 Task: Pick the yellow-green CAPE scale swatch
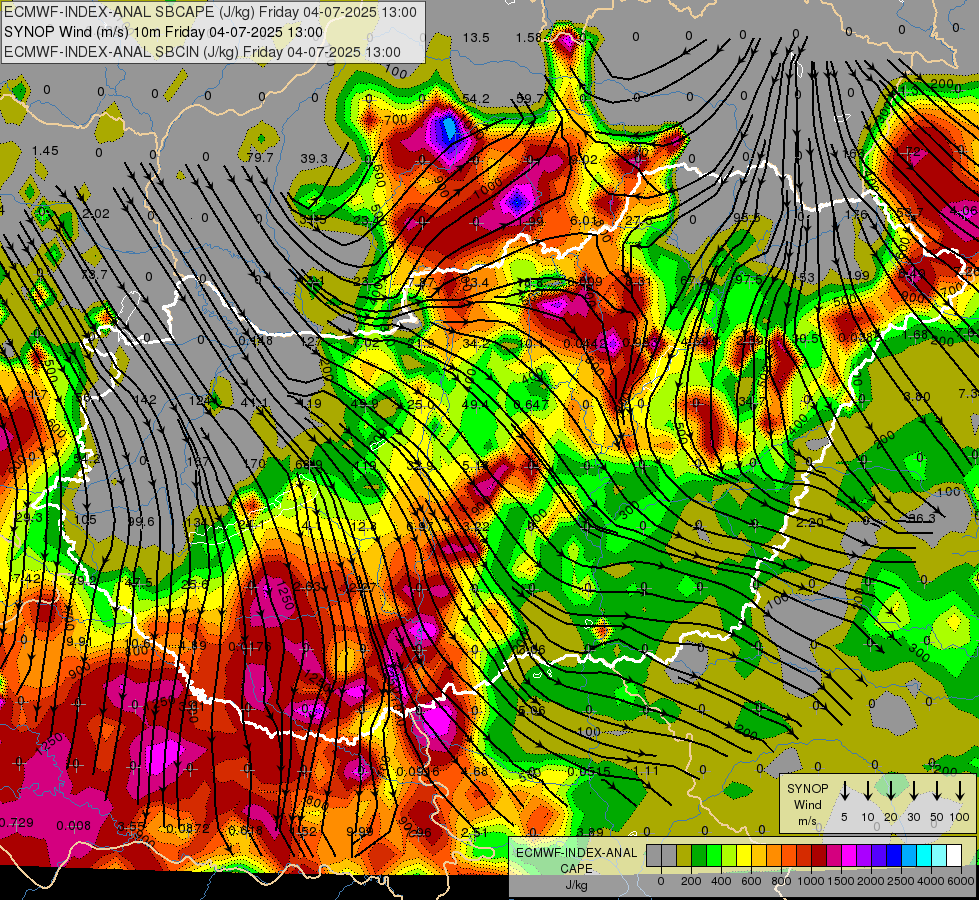coord(729,856)
